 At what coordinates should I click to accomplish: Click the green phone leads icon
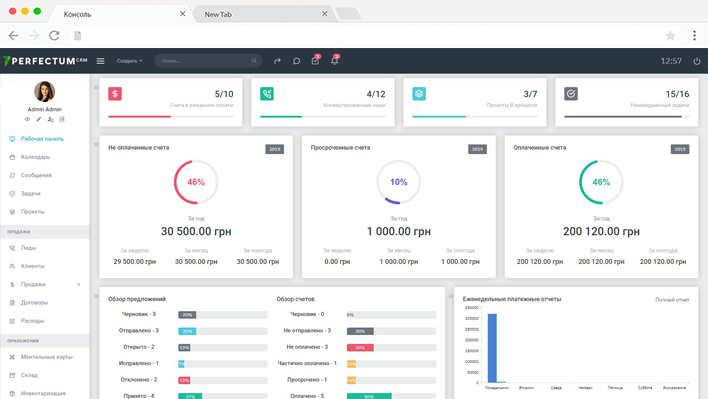click(267, 94)
